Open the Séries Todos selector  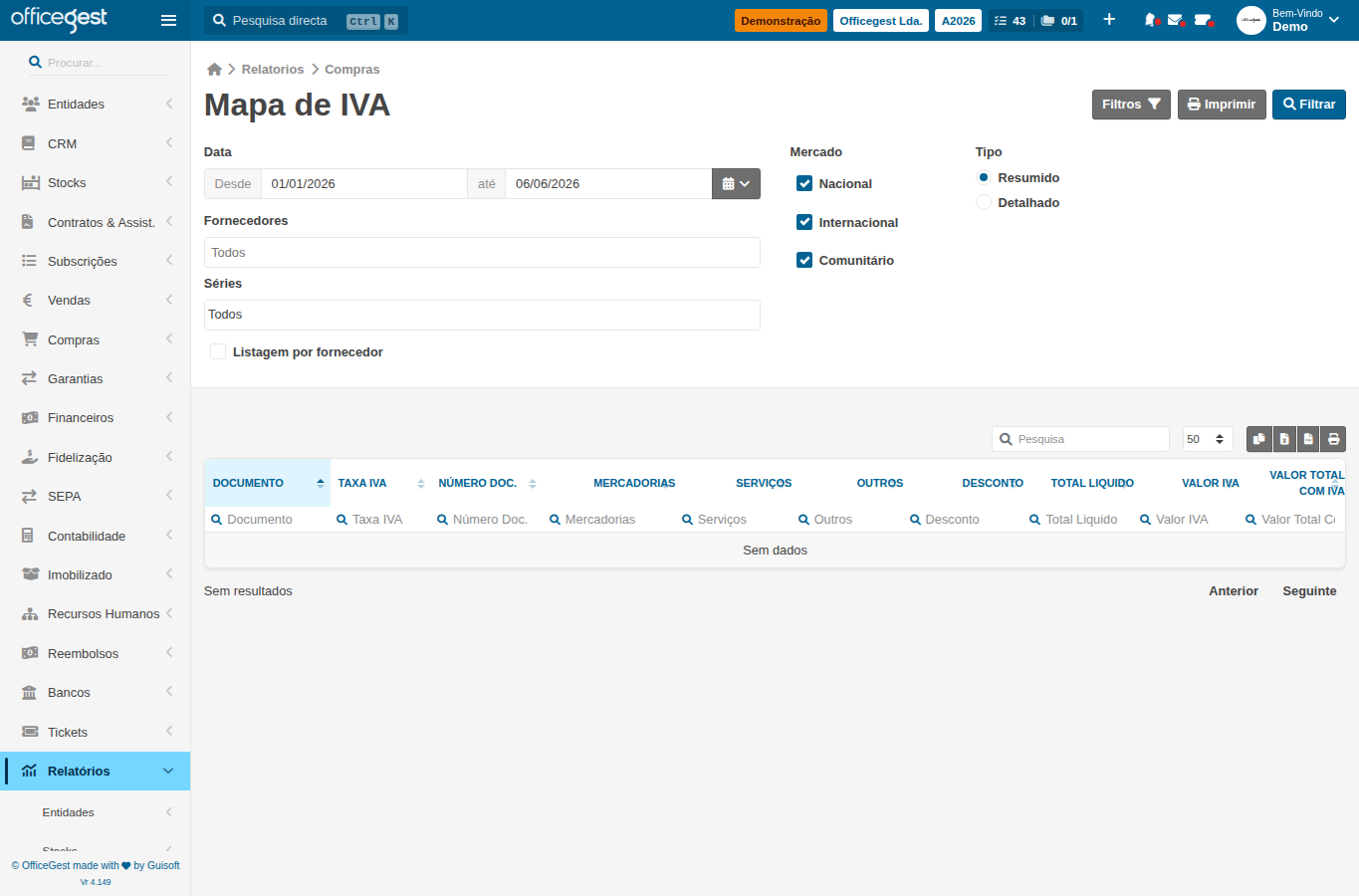[482, 315]
